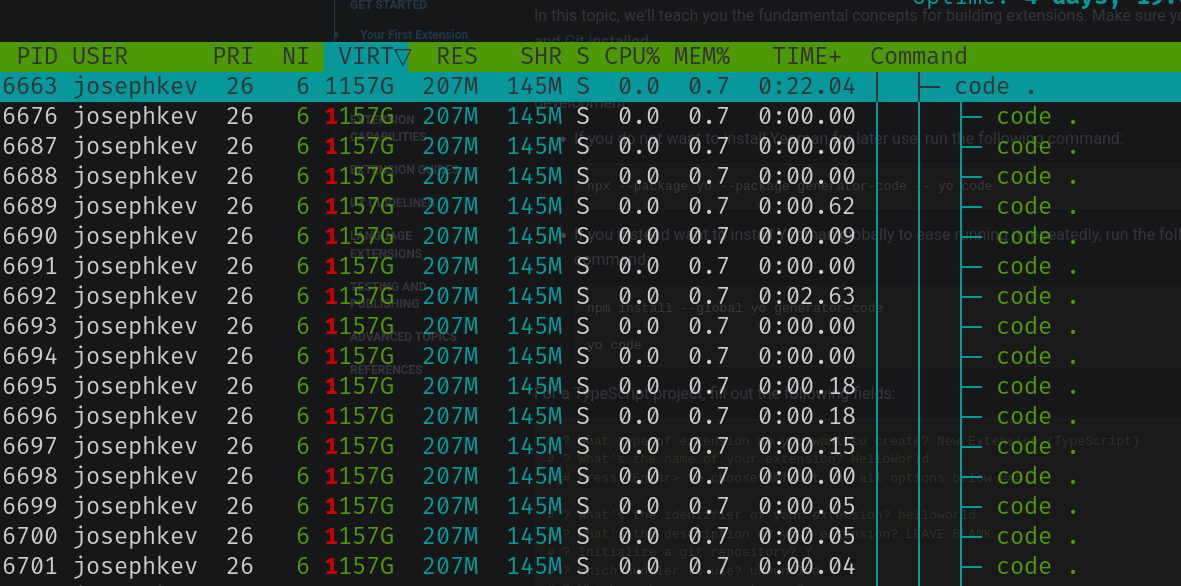
Task: Select process 6692 with time 0:02.63
Action: [x=30, y=296]
